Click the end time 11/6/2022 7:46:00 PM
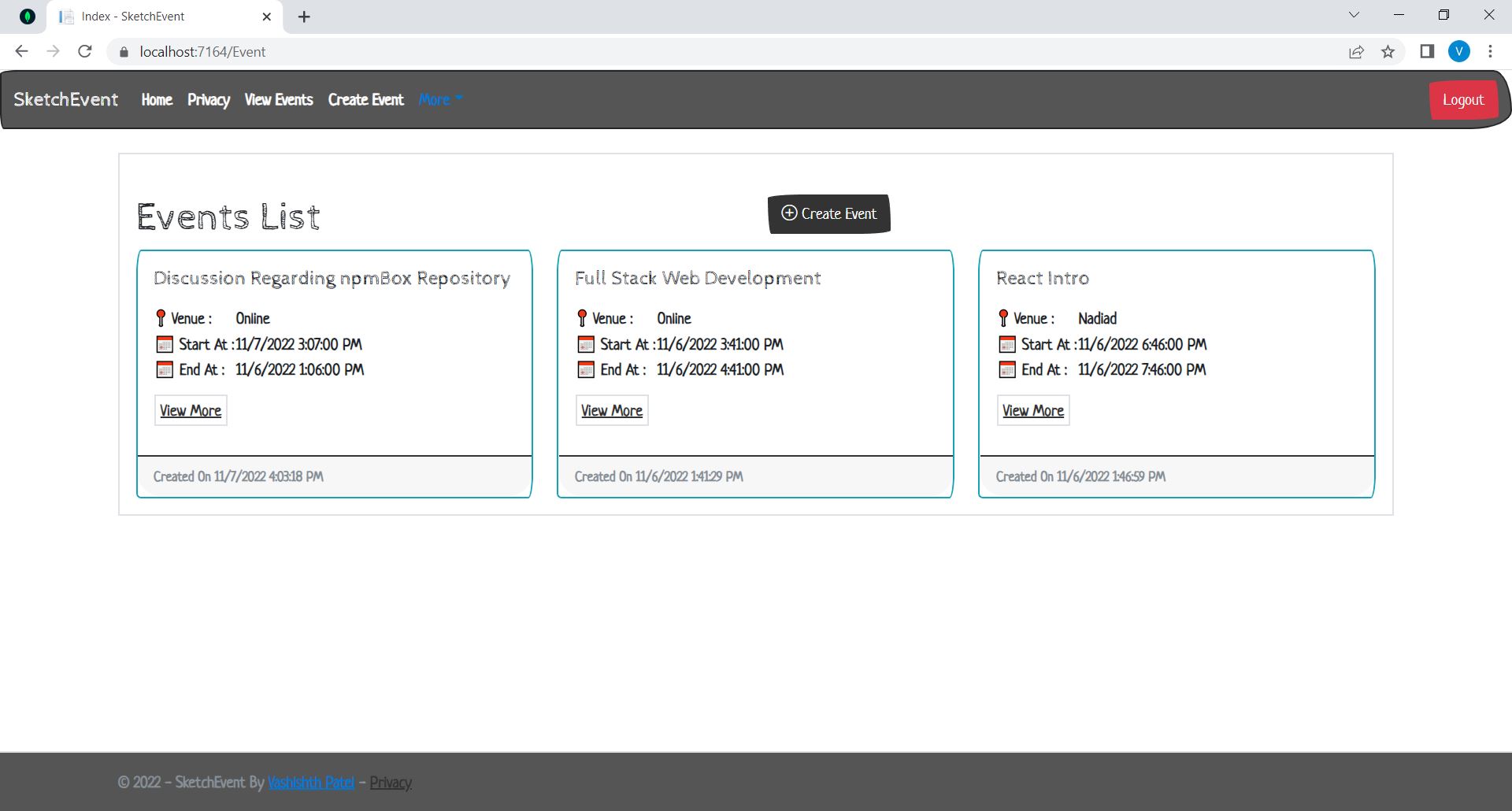Image resolution: width=1512 pixels, height=811 pixels. (1142, 370)
